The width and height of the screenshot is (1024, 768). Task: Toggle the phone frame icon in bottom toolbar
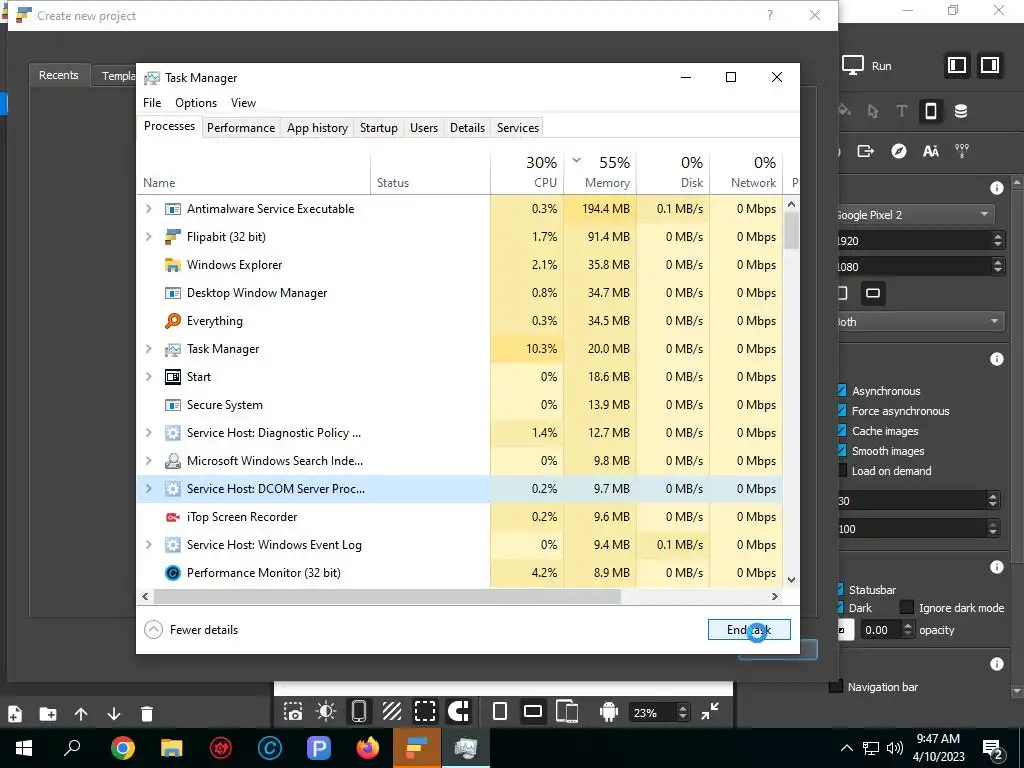click(x=359, y=711)
